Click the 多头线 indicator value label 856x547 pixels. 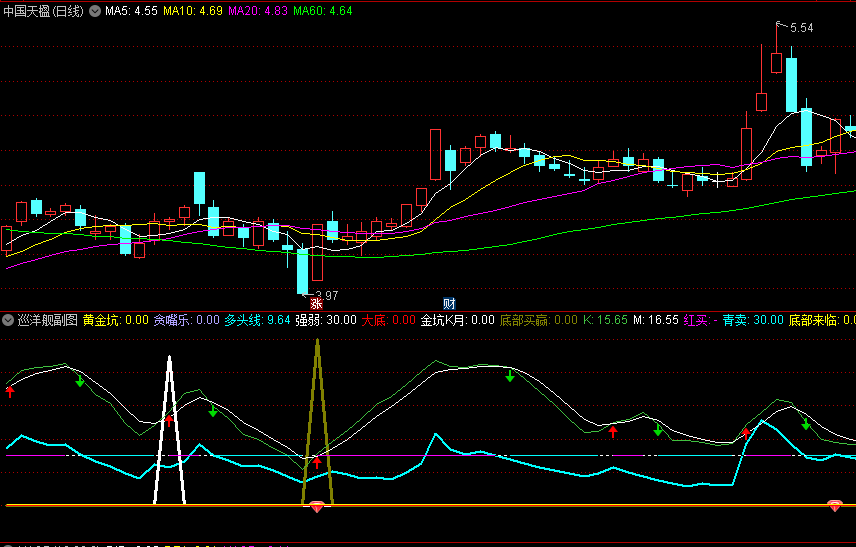257,321
